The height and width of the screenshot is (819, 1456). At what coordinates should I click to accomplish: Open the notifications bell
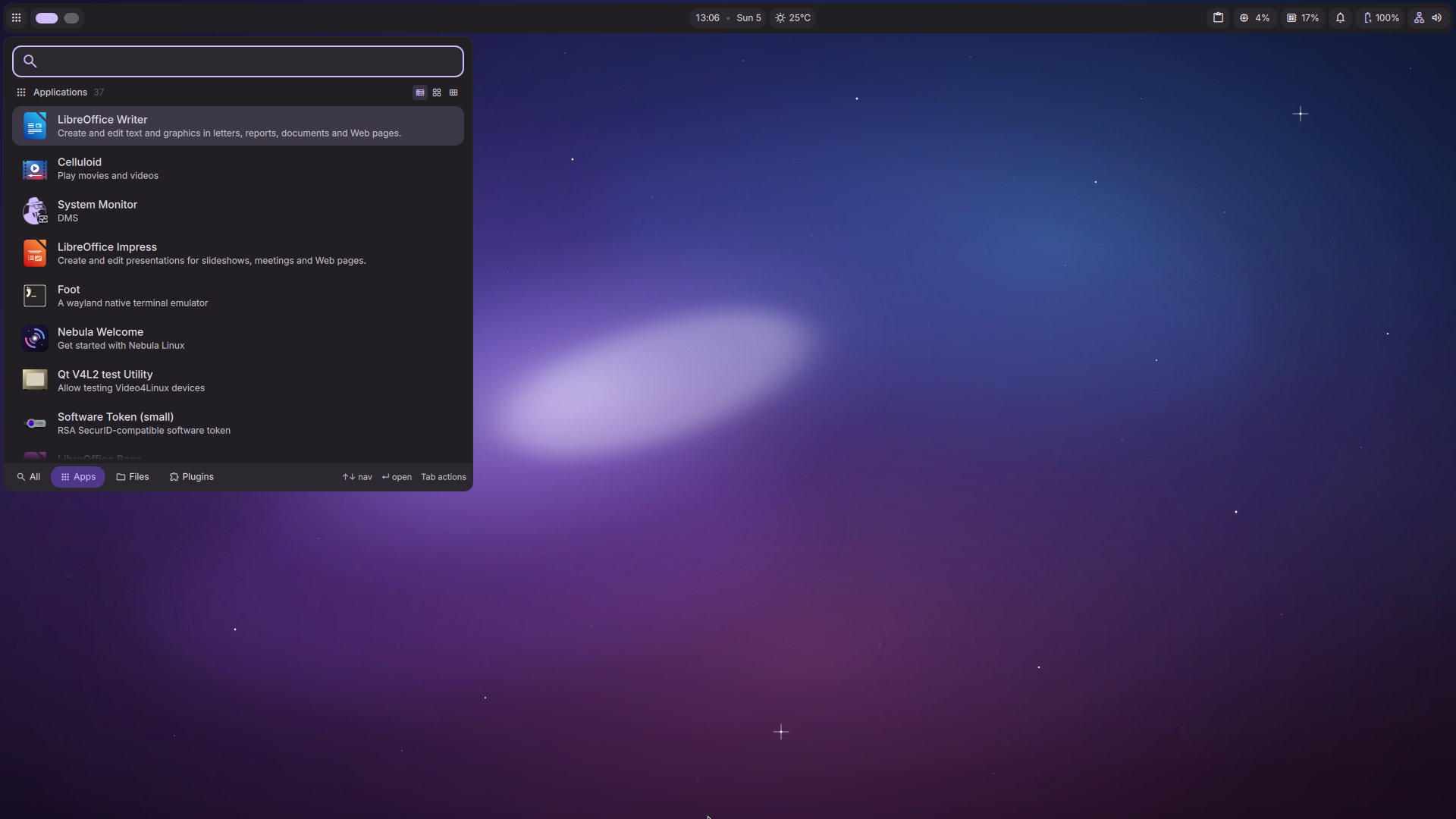click(1340, 18)
